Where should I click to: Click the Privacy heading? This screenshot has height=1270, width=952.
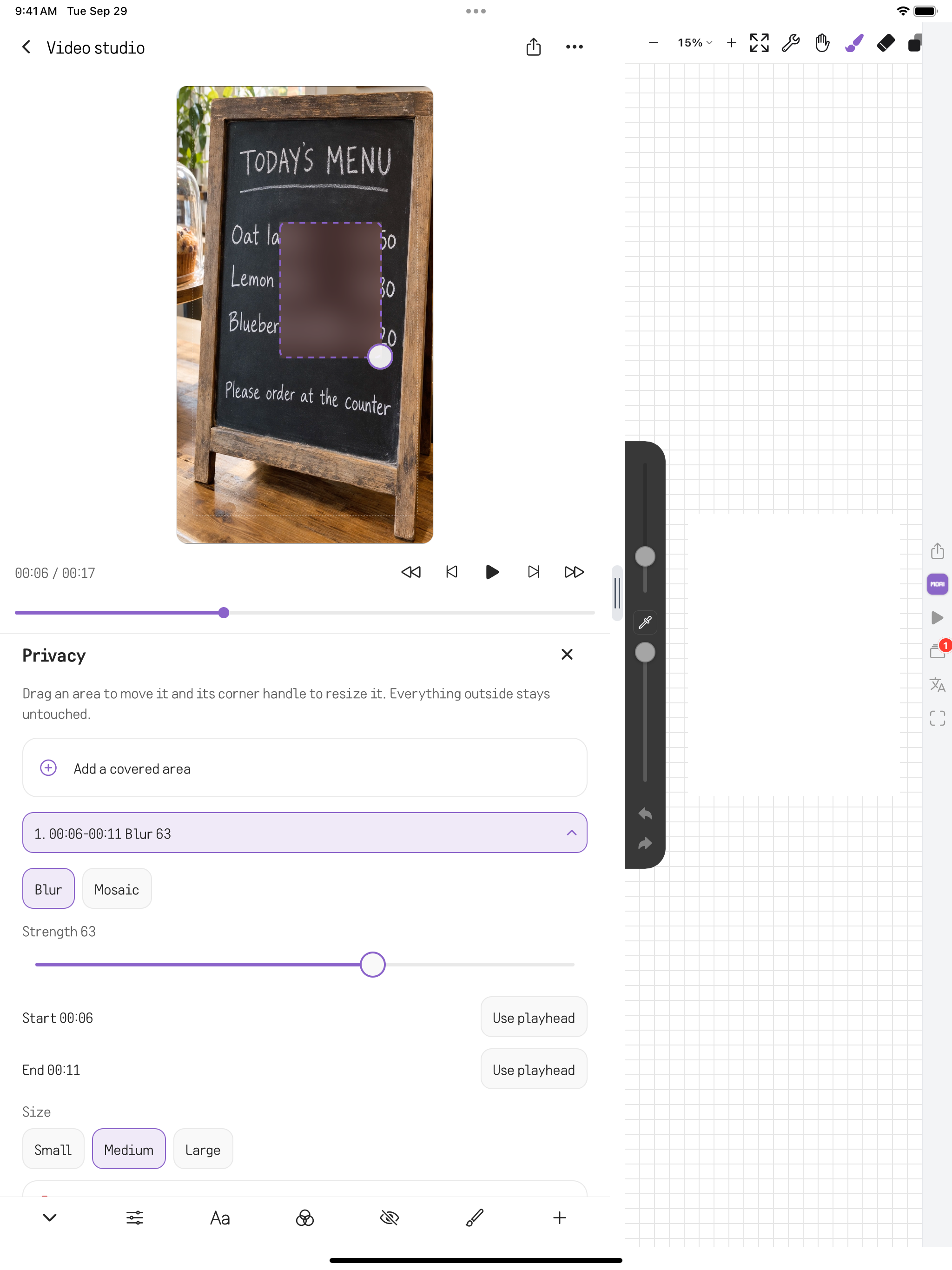click(x=54, y=655)
